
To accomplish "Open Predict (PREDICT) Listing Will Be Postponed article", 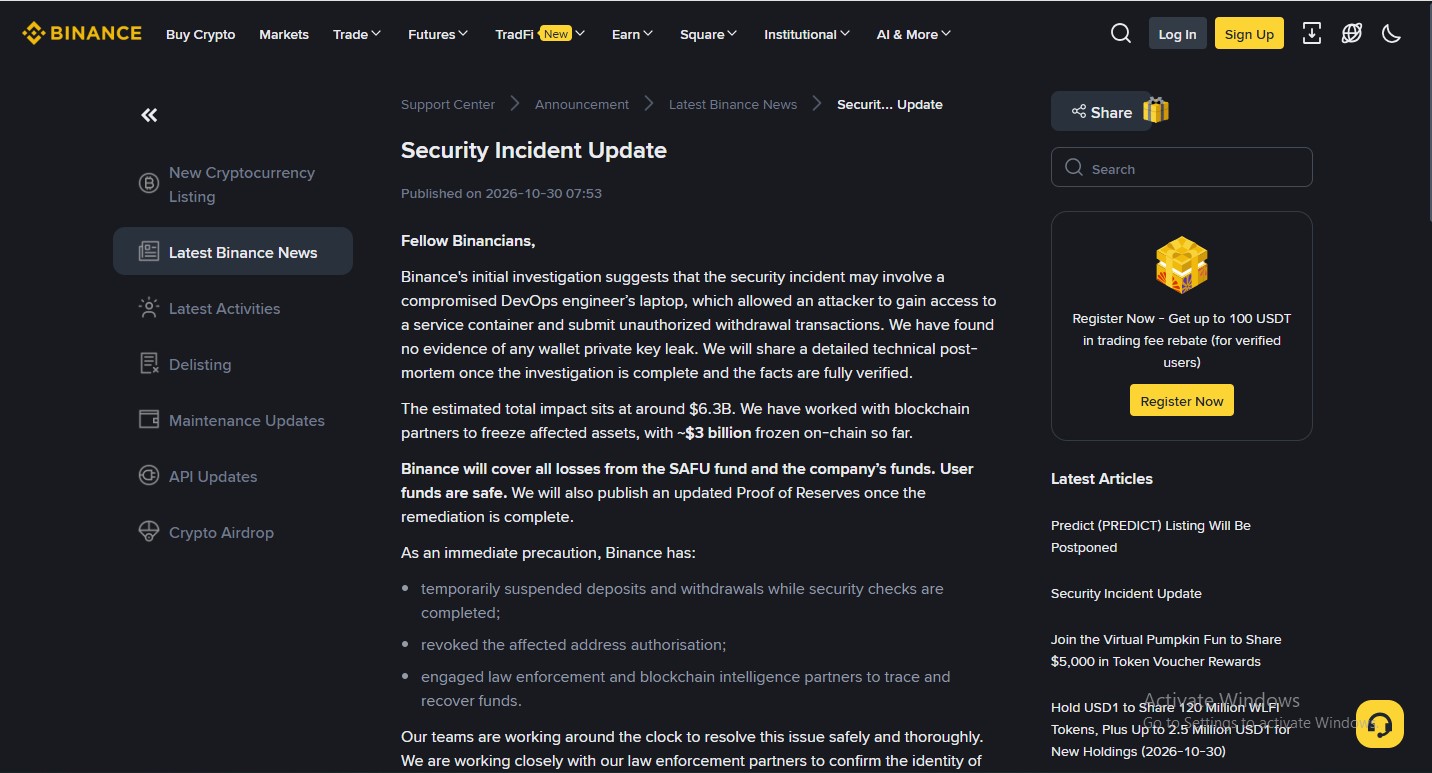I will (x=1151, y=536).
